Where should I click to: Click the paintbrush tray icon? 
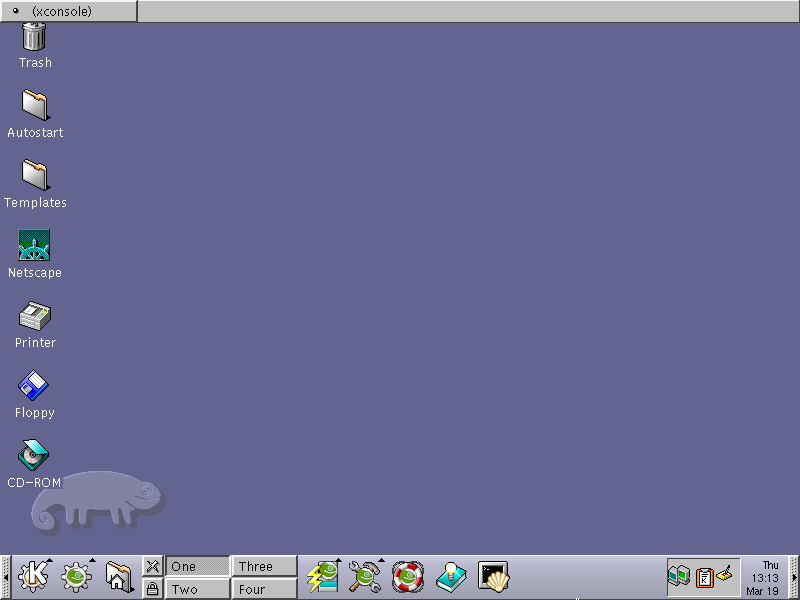[x=725, y=573]
